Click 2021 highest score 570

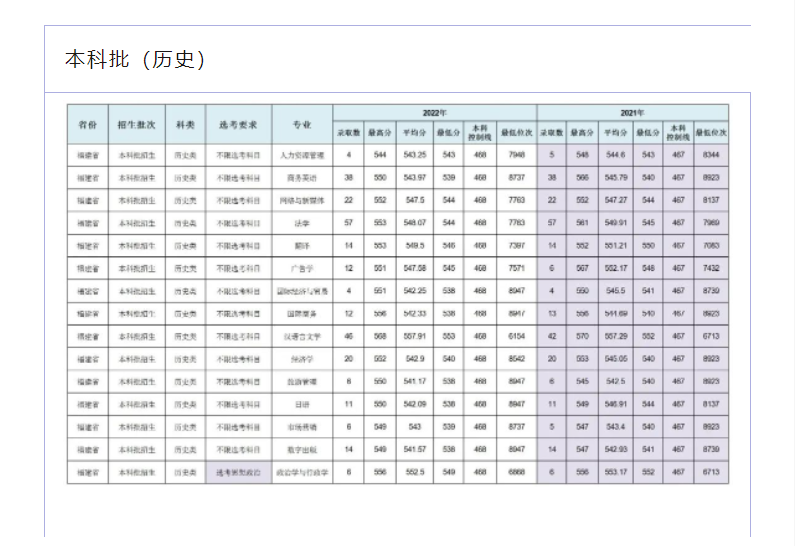click(x=582, y=336)
